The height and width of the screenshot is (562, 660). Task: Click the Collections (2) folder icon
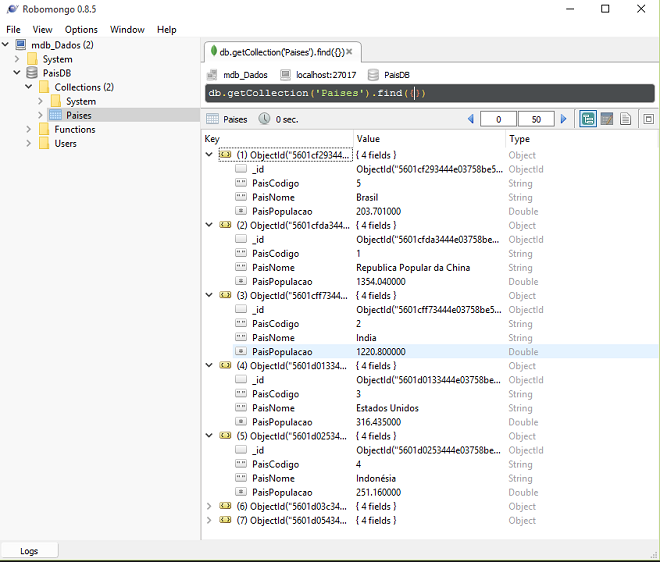click(44, 87)
